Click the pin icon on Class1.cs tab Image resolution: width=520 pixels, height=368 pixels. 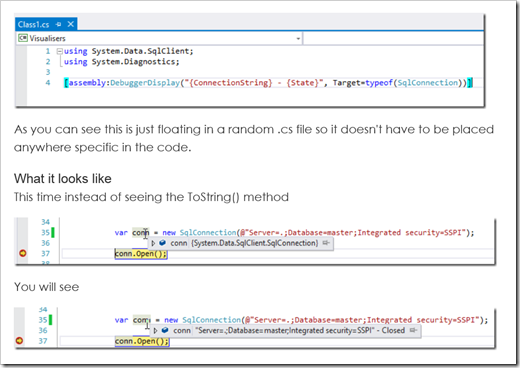point(59,24)
